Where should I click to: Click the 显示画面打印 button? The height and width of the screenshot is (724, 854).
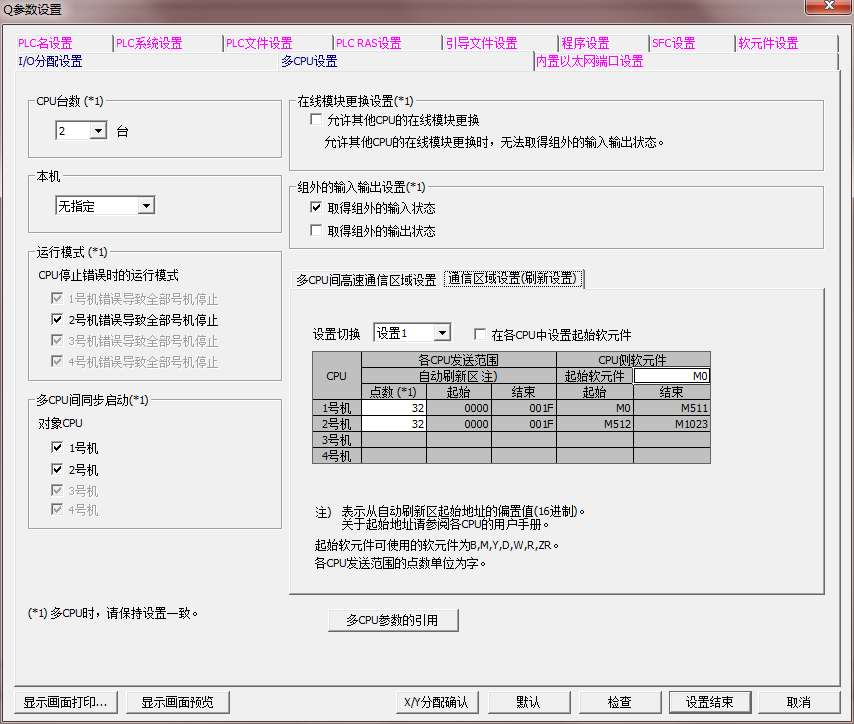pos(65,702)
